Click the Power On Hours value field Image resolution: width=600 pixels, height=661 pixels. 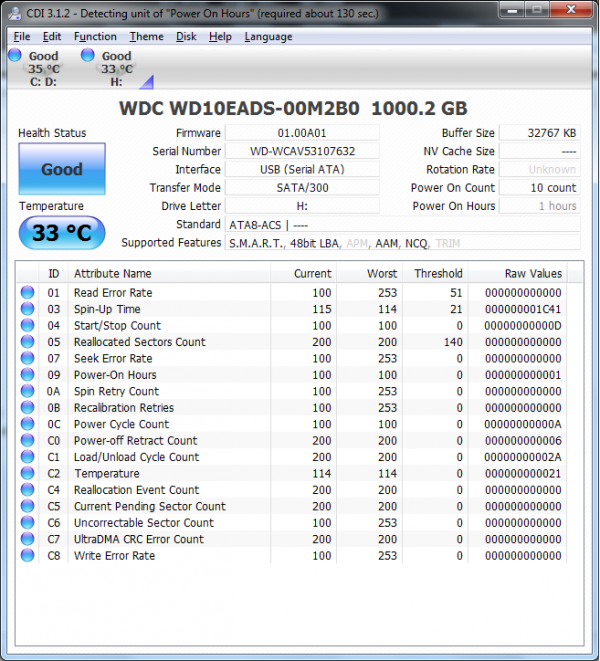pos(540,206)
